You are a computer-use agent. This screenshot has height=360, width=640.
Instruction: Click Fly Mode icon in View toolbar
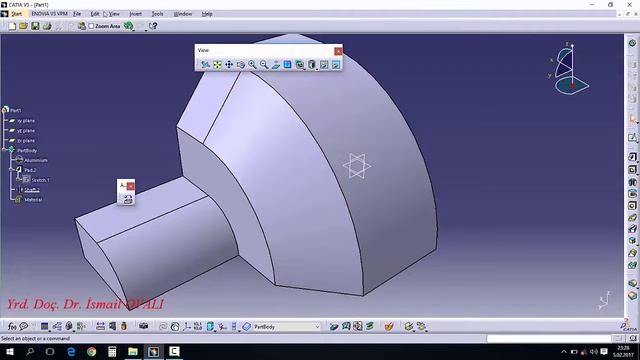205,64
